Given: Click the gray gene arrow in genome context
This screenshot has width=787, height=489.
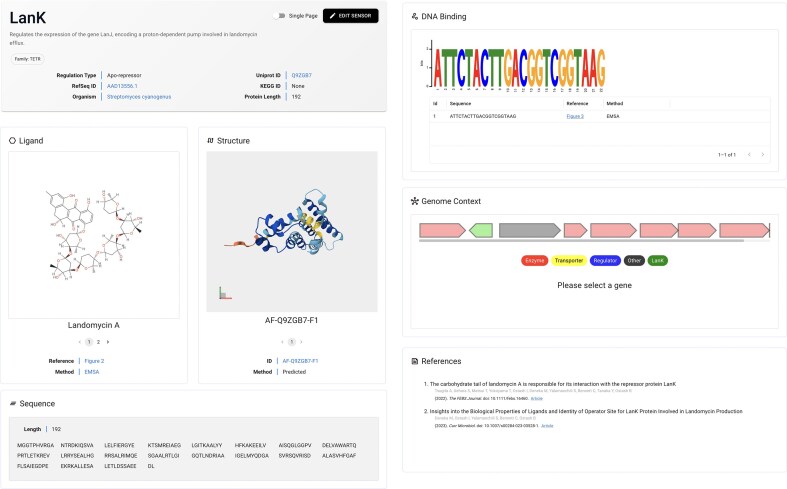Looking at the screenshot, I should (530, 230).
